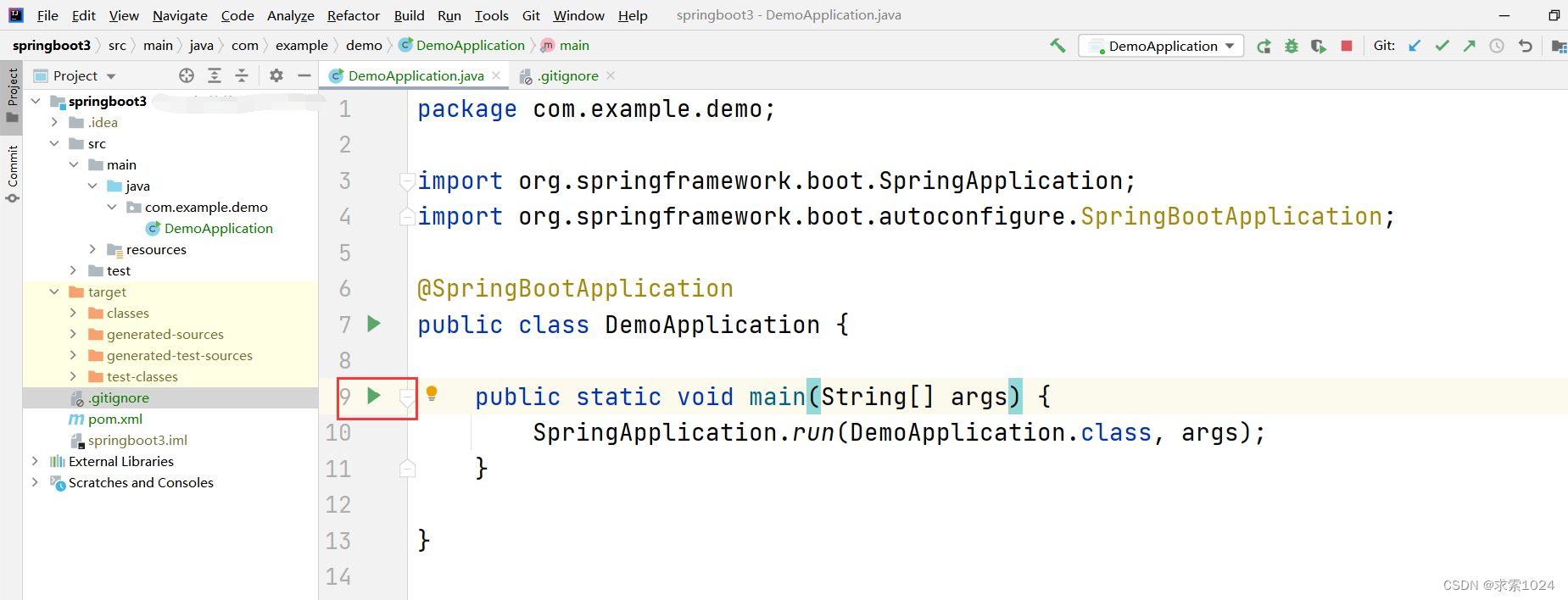Click the red Stop button
The width and height of the screenshot is (1568, 600).
[1346, 46]
